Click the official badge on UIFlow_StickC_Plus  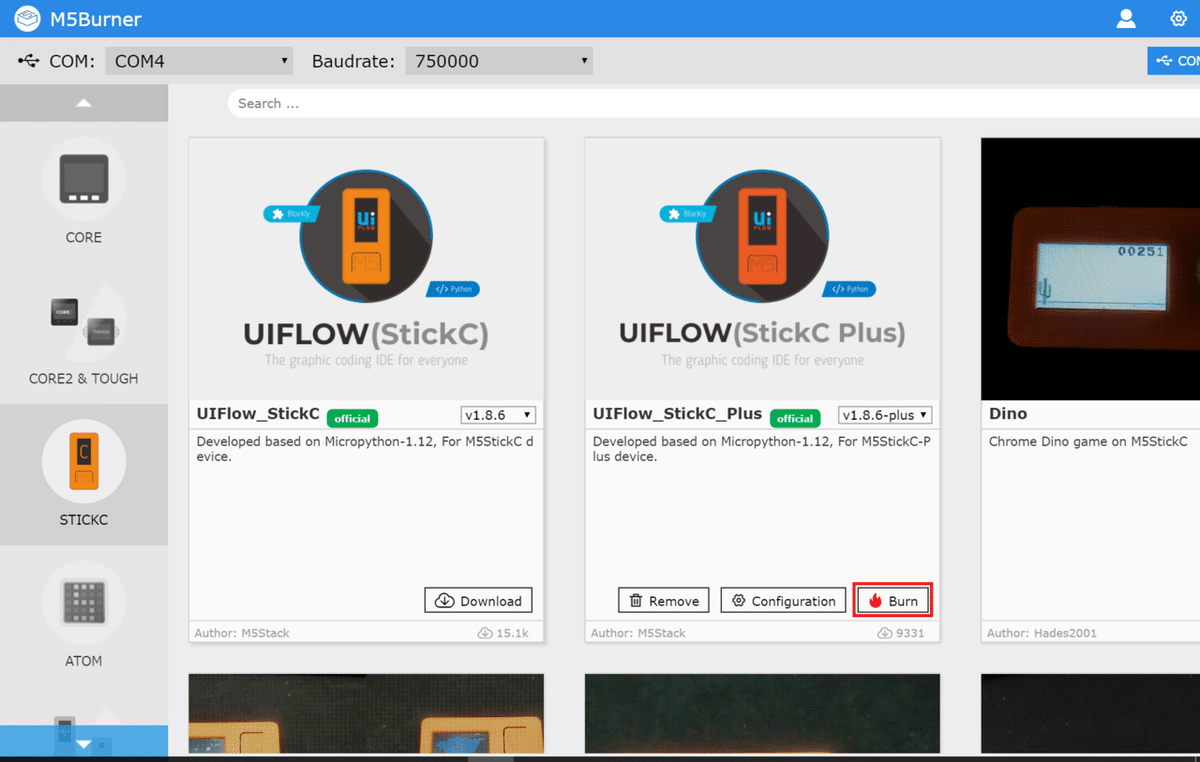[795, 418]
